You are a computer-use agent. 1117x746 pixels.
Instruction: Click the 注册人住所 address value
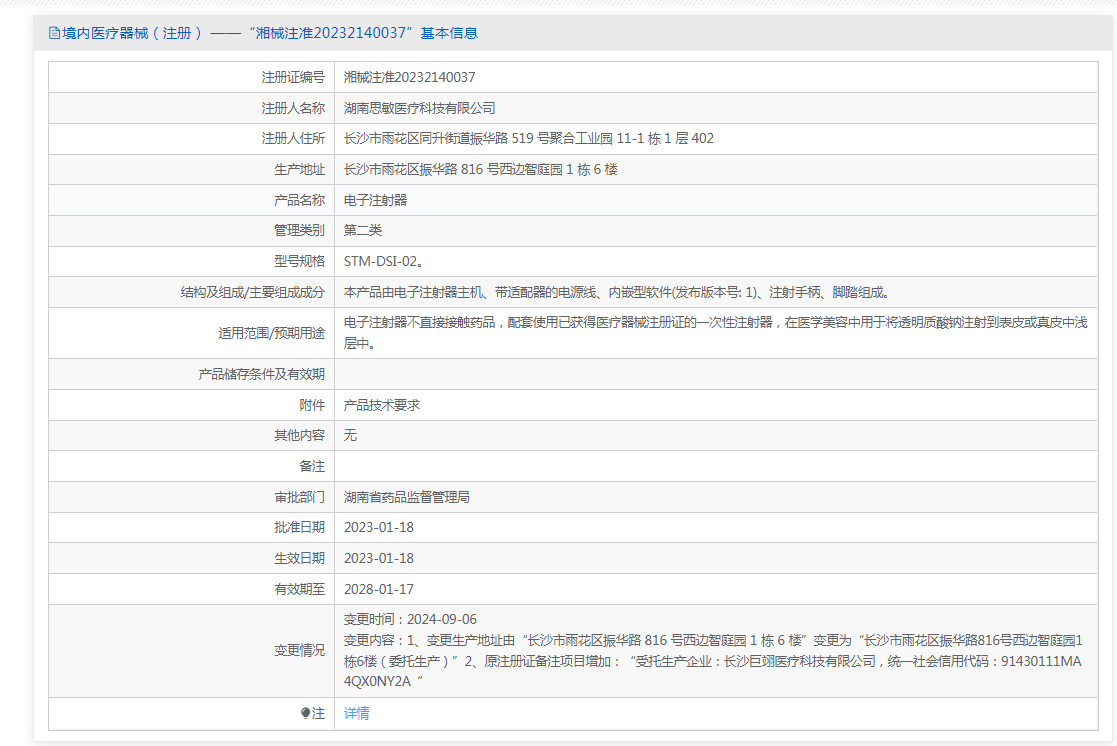(x=528, y=139)
